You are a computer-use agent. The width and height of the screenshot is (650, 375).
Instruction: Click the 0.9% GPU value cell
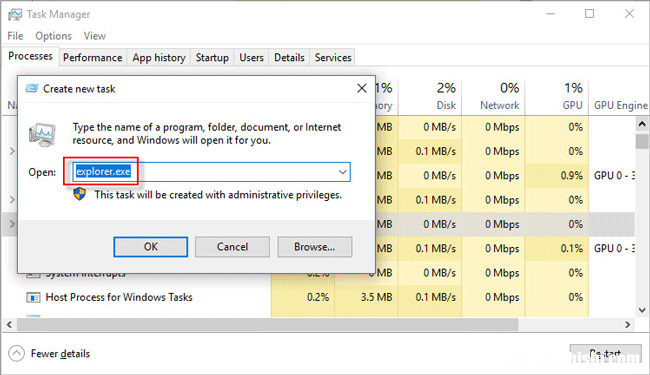click(557, 176)
